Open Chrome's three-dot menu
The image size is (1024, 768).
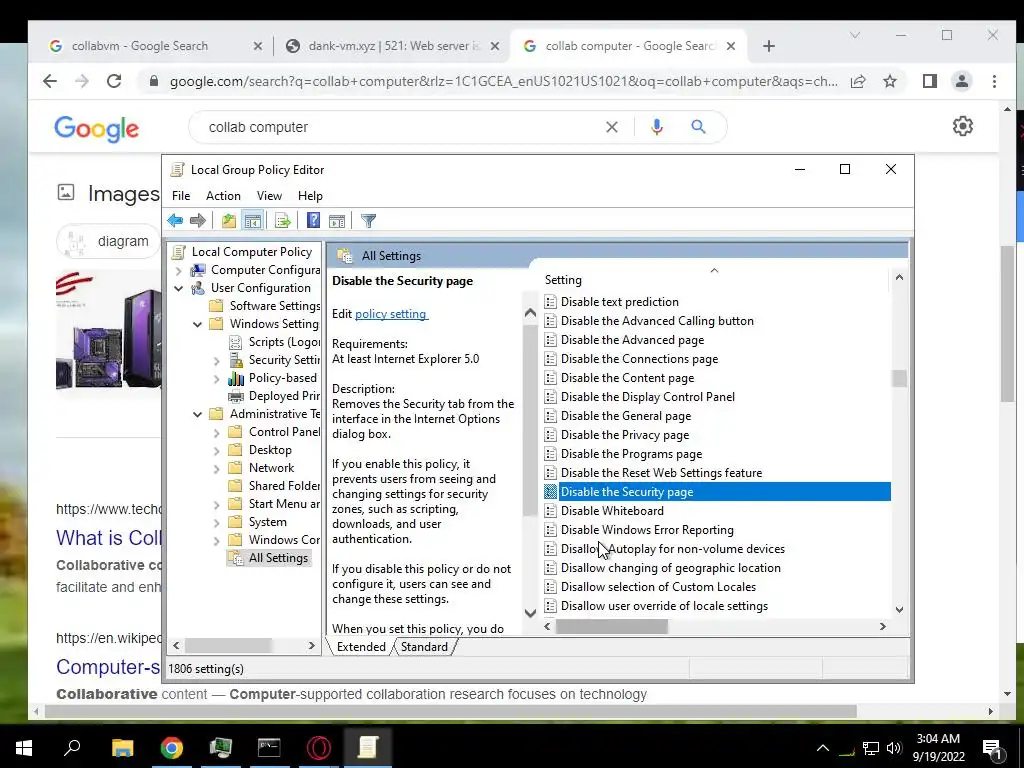click(x=994, y=81)
